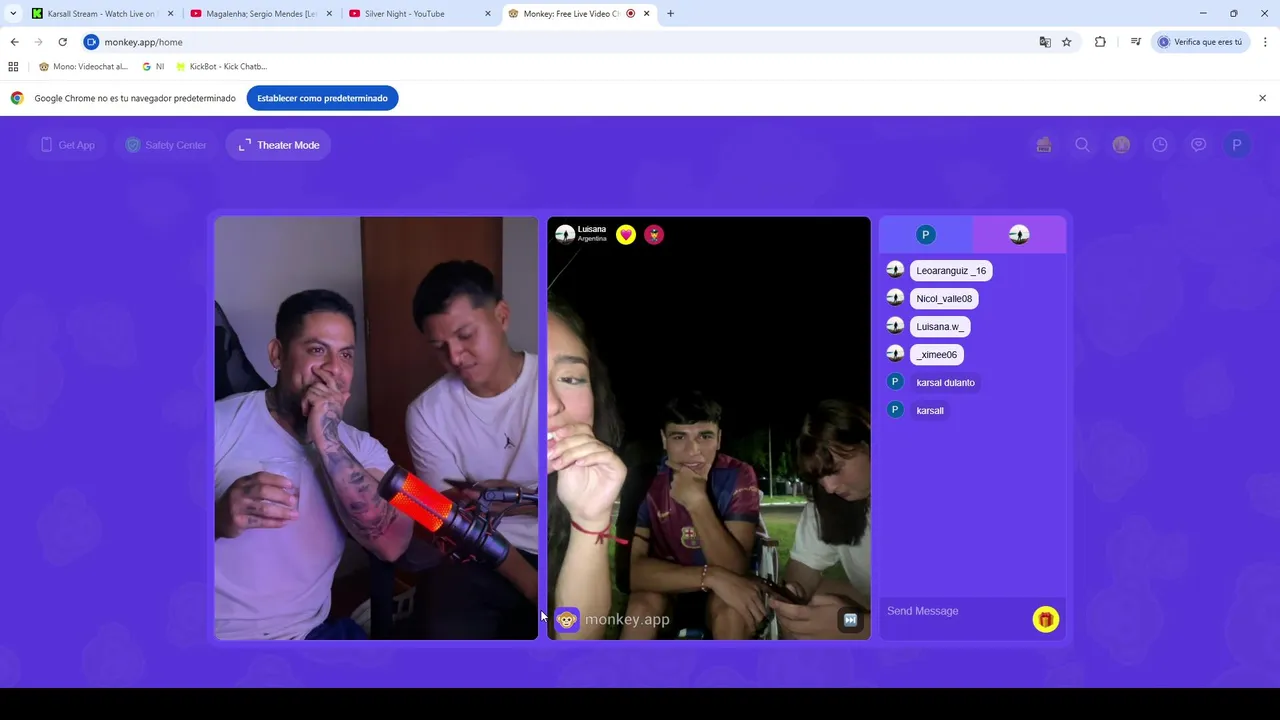Open the clock history icon
This screenshot has height=720, width=1280.
pyautogui.click(x=1160, y=145)
